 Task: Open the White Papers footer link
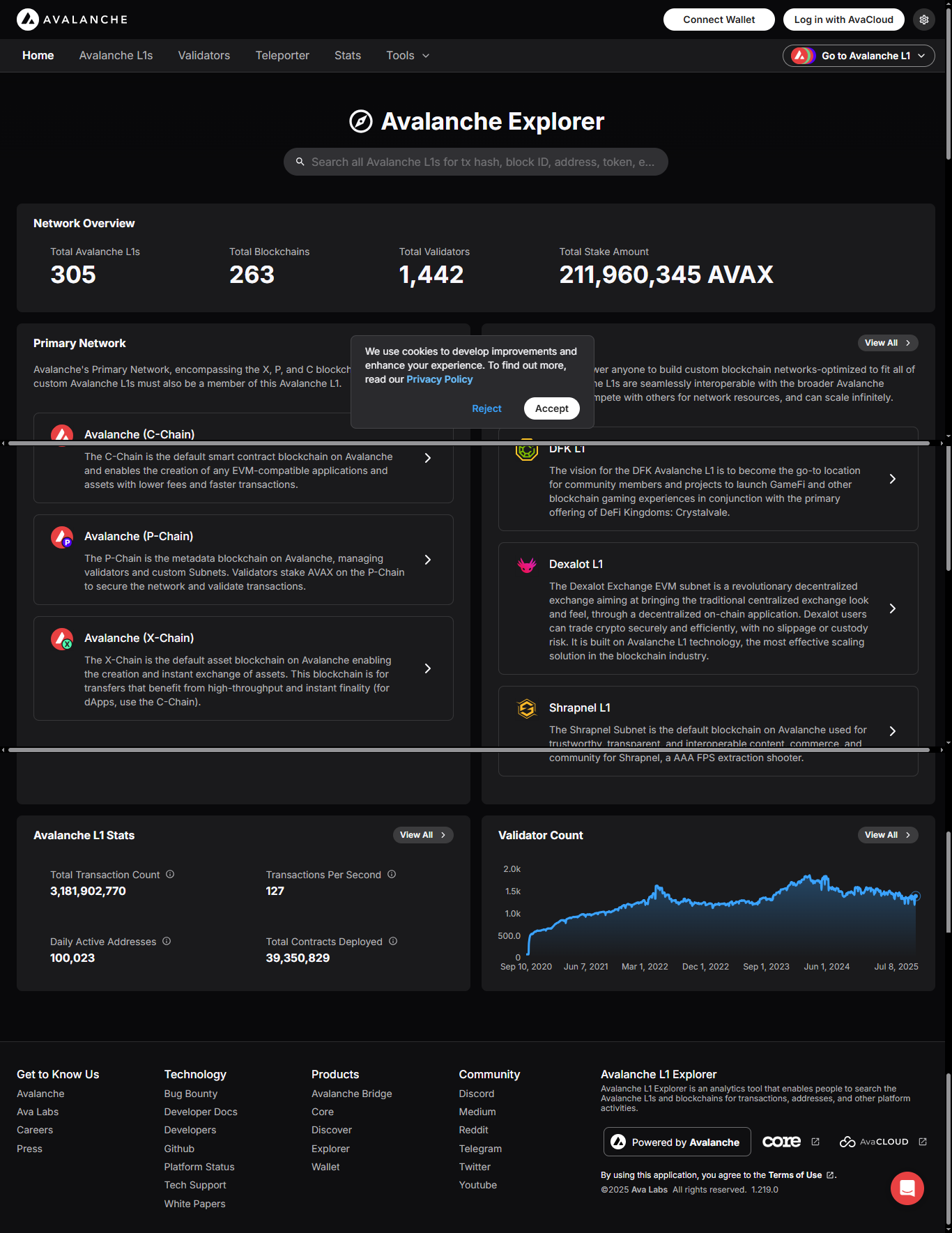click(194, 1204)
